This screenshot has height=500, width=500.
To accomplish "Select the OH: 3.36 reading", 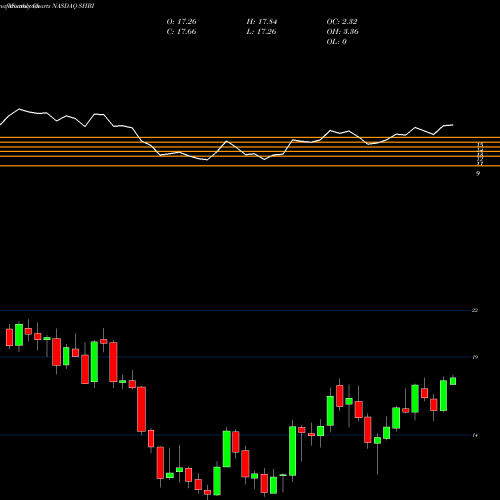I will (343, 32).
